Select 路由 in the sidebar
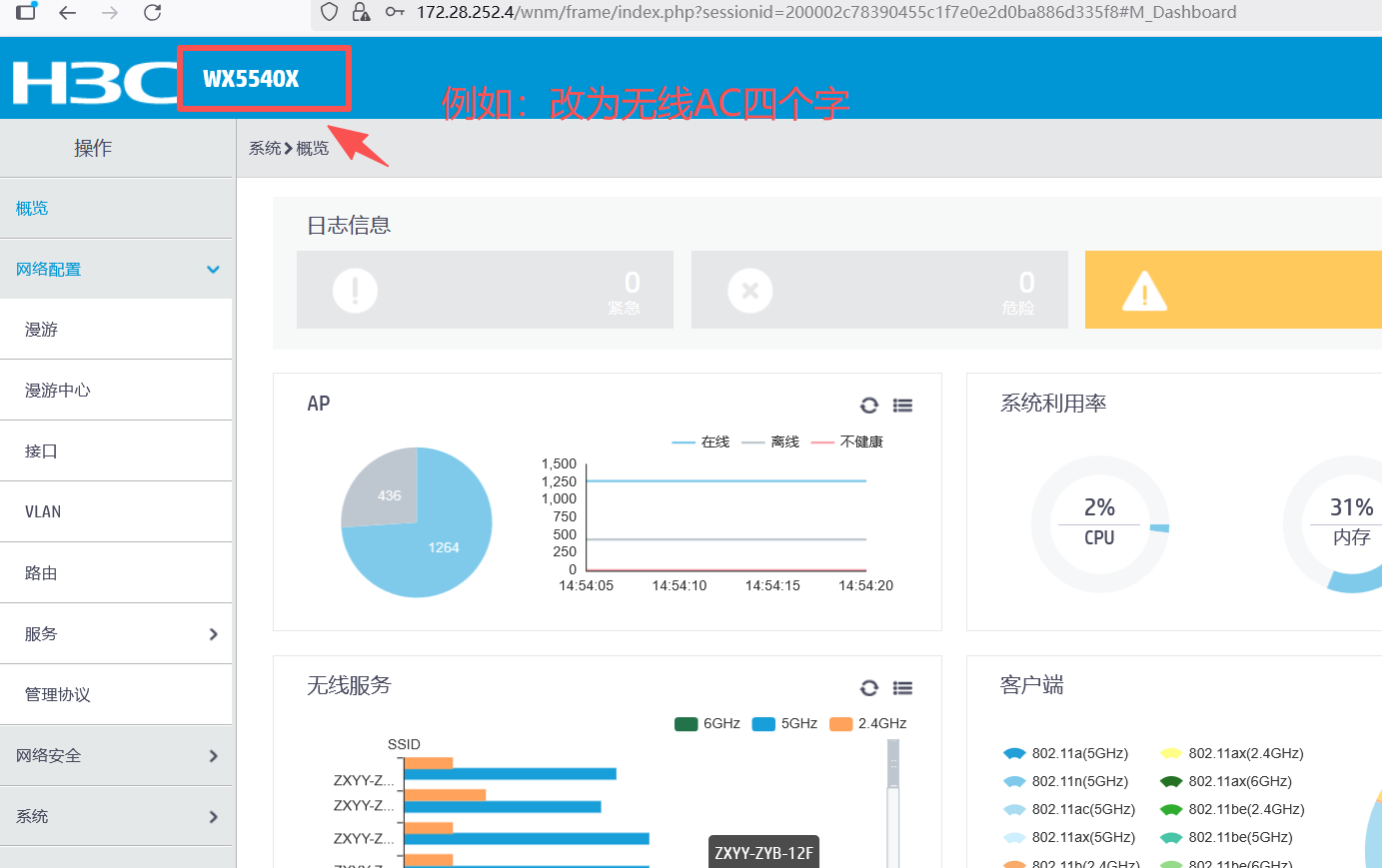1382x868 pixels. click(116, 573)
